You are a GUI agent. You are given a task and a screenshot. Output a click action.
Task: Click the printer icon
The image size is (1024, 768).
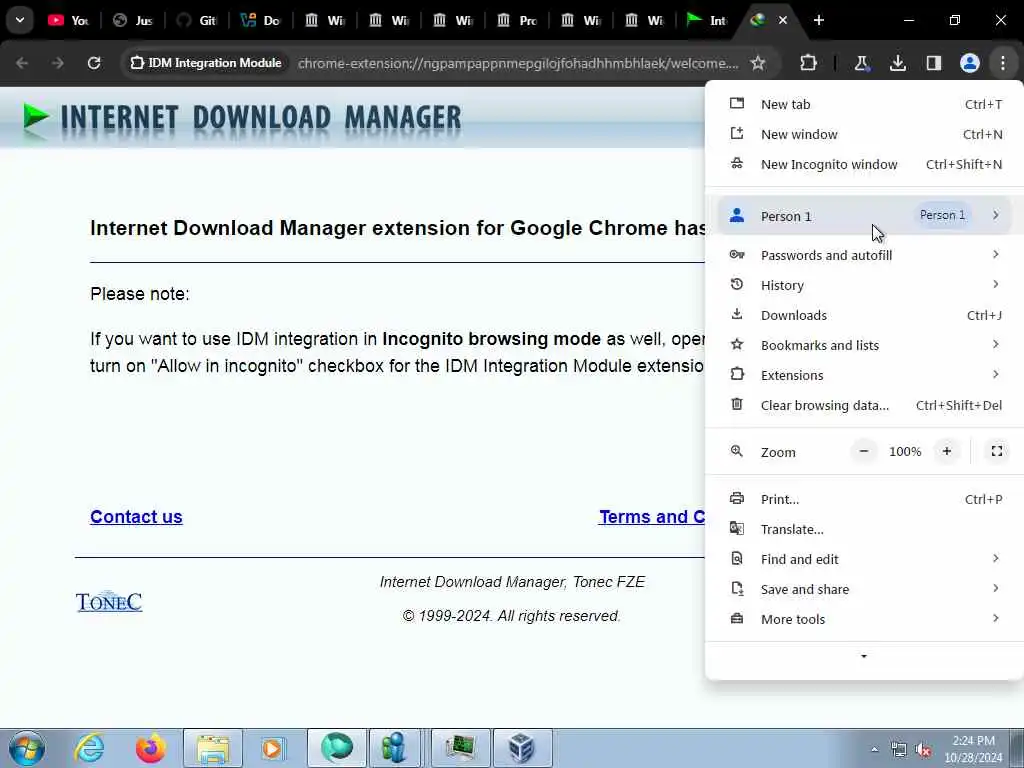pos(737,499)
